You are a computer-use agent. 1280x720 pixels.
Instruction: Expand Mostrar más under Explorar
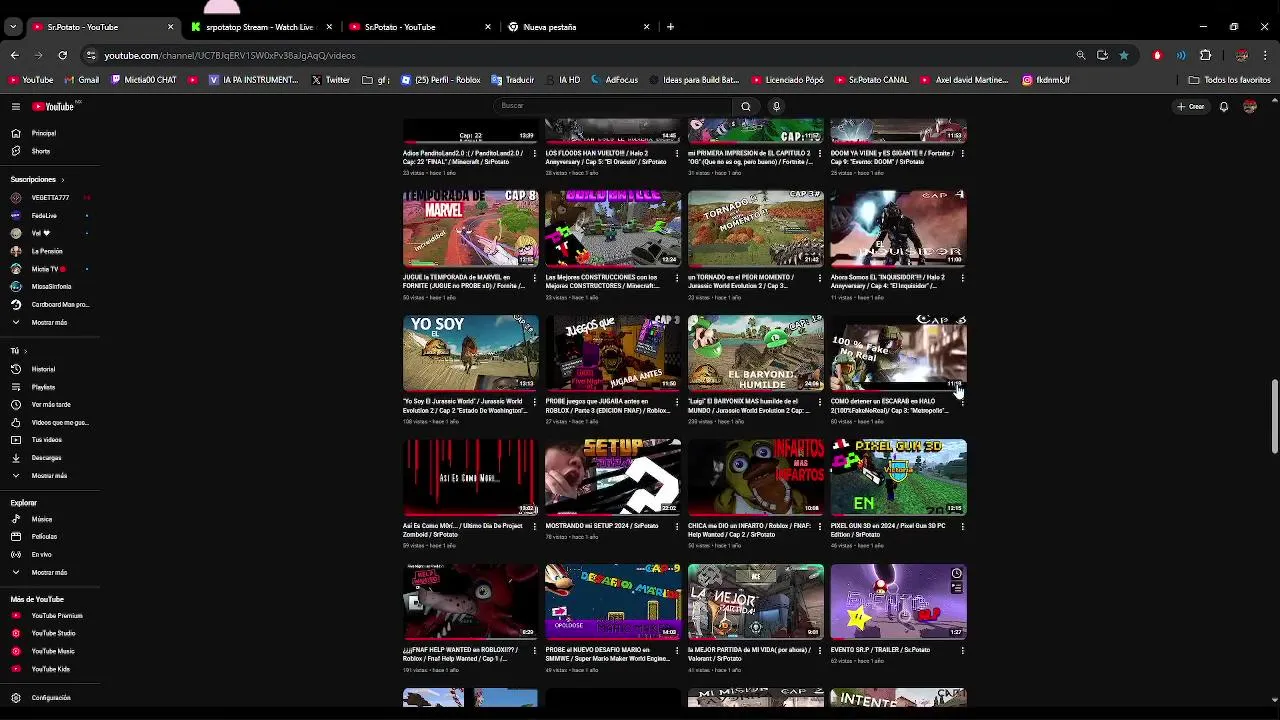click(49, 572)
